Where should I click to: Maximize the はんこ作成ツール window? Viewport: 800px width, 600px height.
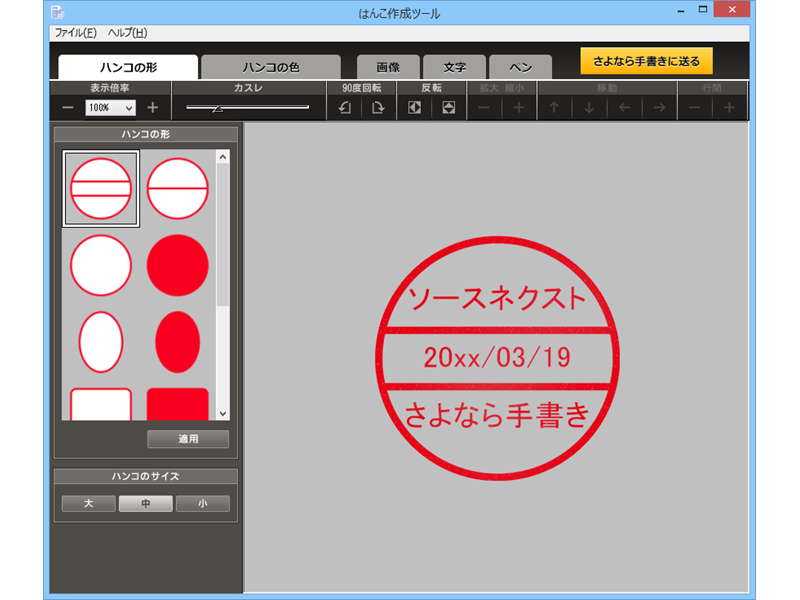coord(703,10)
